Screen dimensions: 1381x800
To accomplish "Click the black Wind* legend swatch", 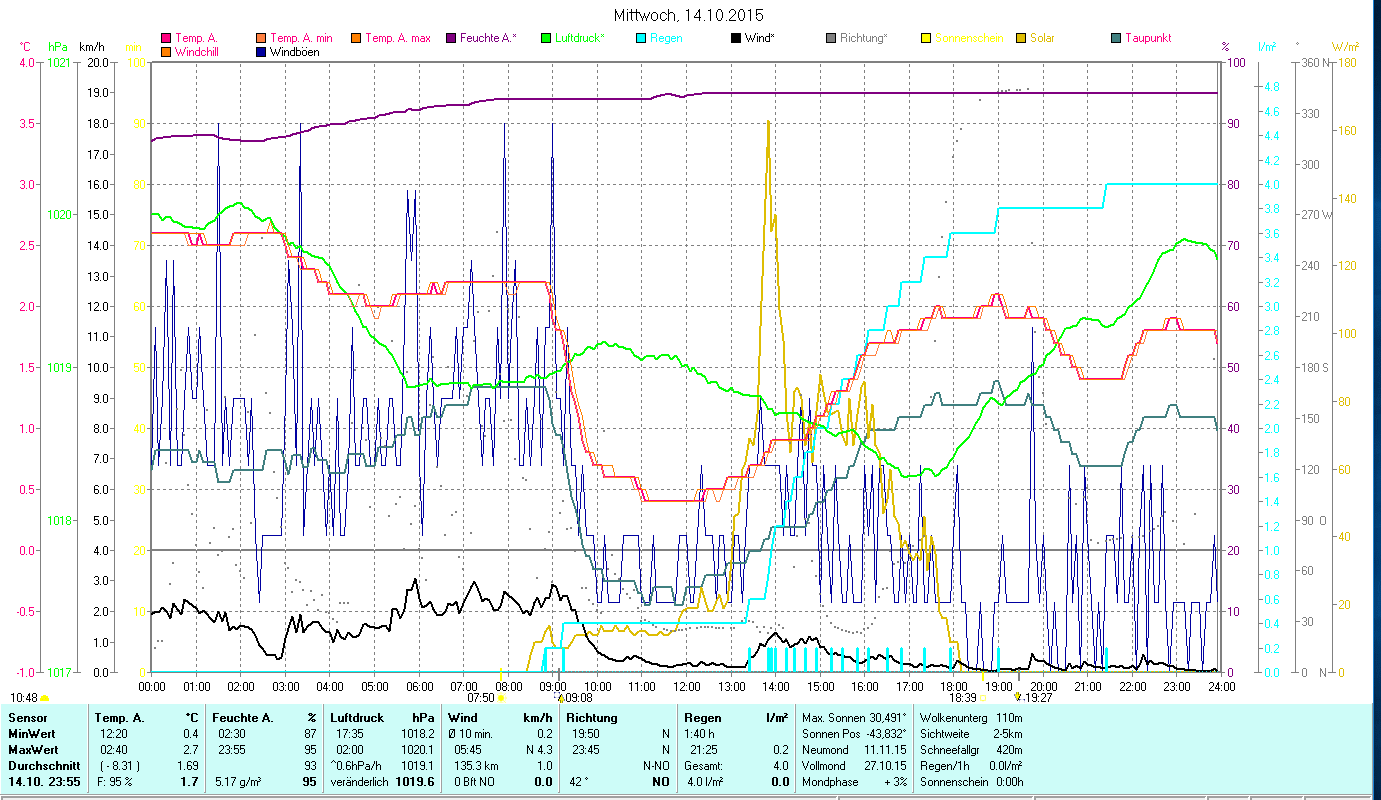I will point(736,38).
